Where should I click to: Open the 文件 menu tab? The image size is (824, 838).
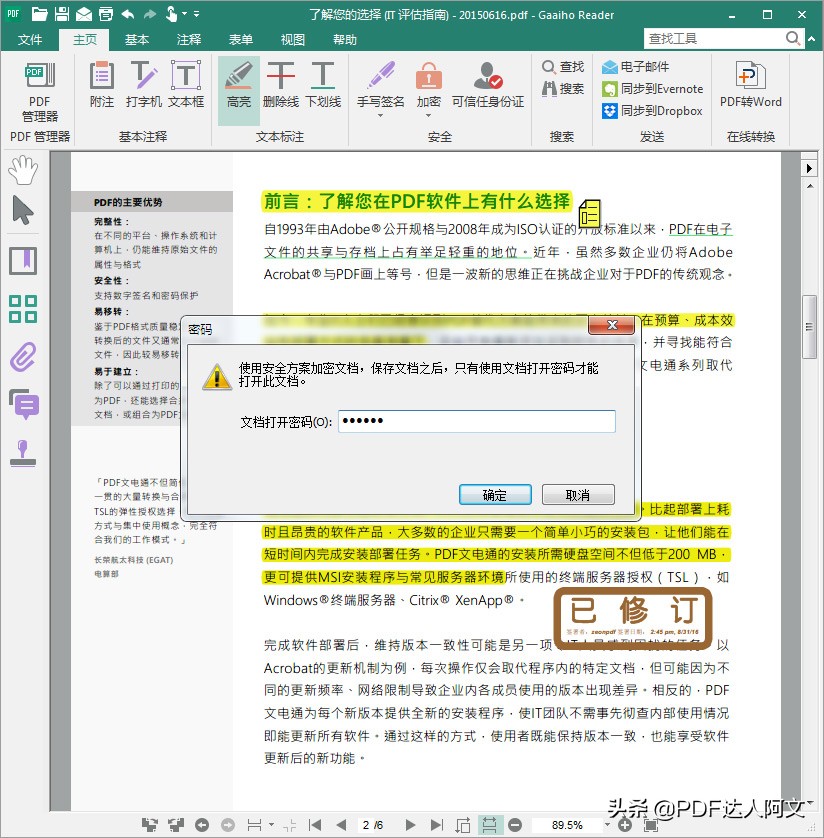[x=30, y=40]
